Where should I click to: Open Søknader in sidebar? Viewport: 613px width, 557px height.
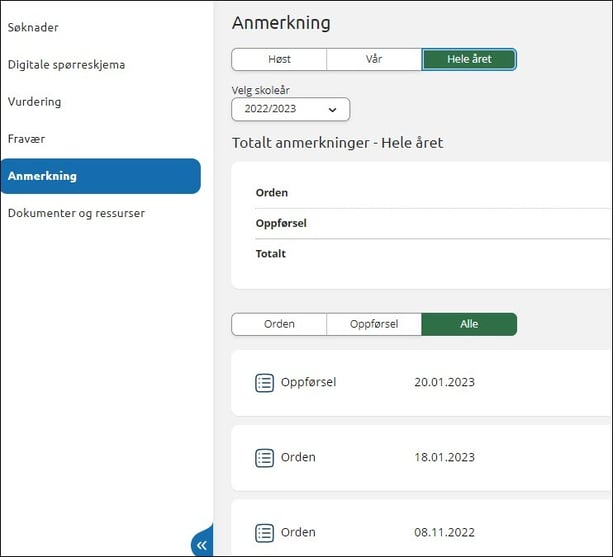pyautogui.click(x=33, y=27)
